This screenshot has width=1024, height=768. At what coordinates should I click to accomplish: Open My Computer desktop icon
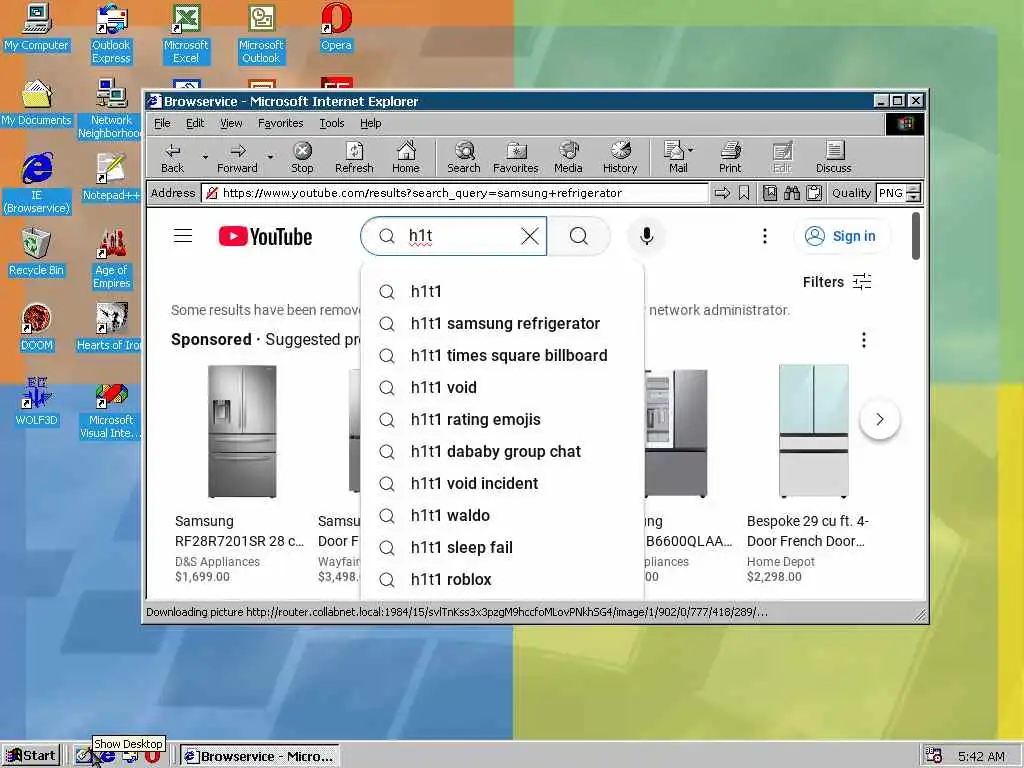tap(37, 27)
